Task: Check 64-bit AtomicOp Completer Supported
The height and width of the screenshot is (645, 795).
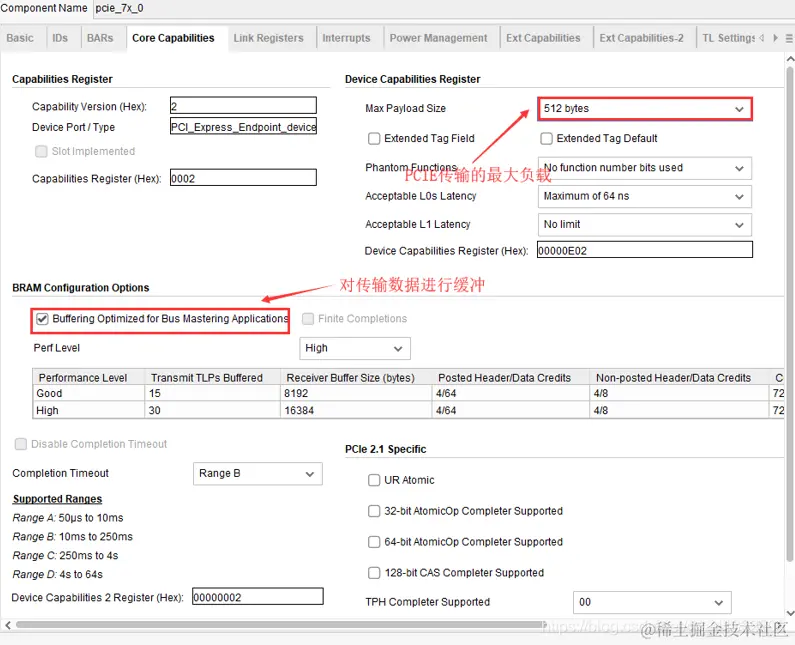Action: point(374,542)
